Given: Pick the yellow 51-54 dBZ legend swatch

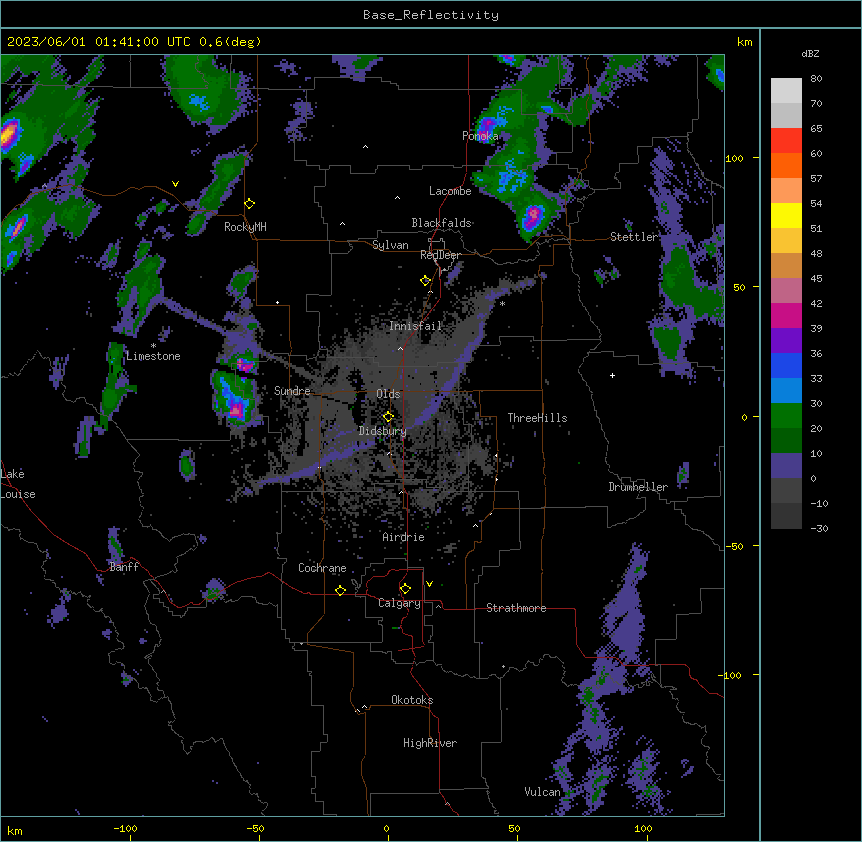Looking at the screenshot, I should coord(786,216).
